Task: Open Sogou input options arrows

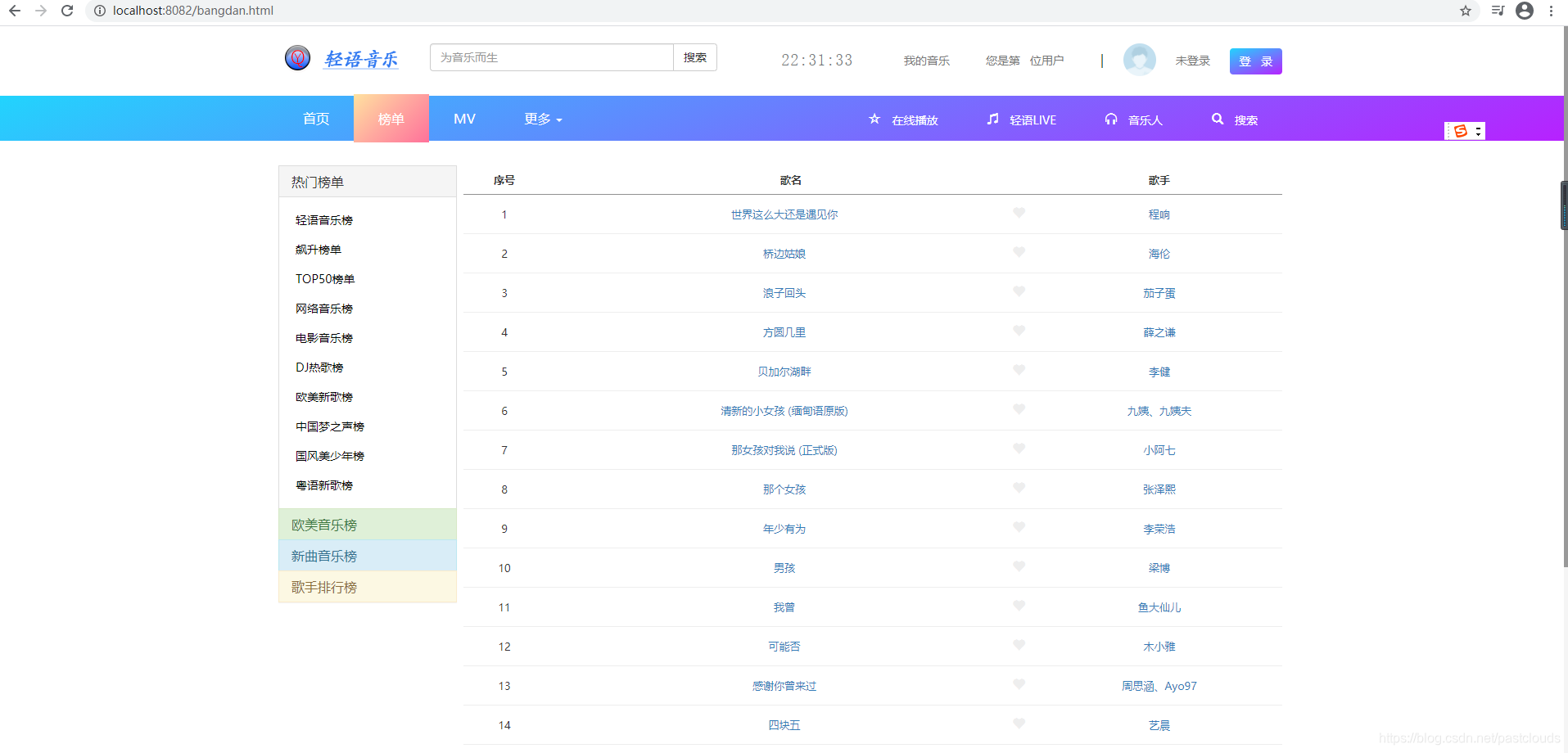Action: 1478,131
